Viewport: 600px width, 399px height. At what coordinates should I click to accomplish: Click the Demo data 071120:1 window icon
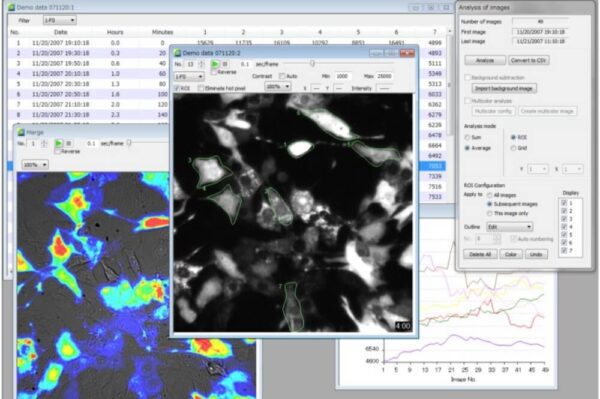(11, 7)
